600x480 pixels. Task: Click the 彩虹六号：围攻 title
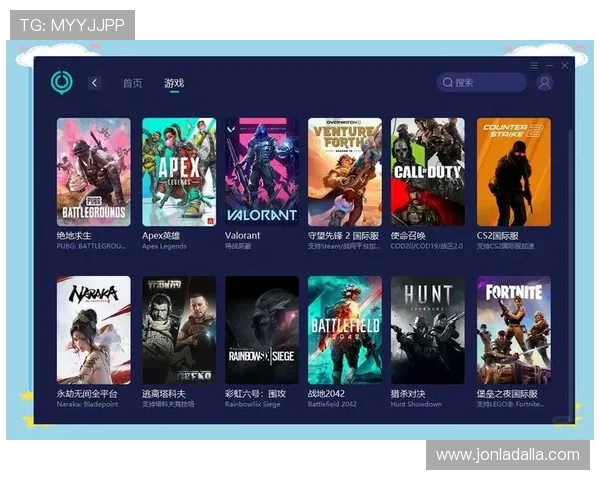[255, 393]
